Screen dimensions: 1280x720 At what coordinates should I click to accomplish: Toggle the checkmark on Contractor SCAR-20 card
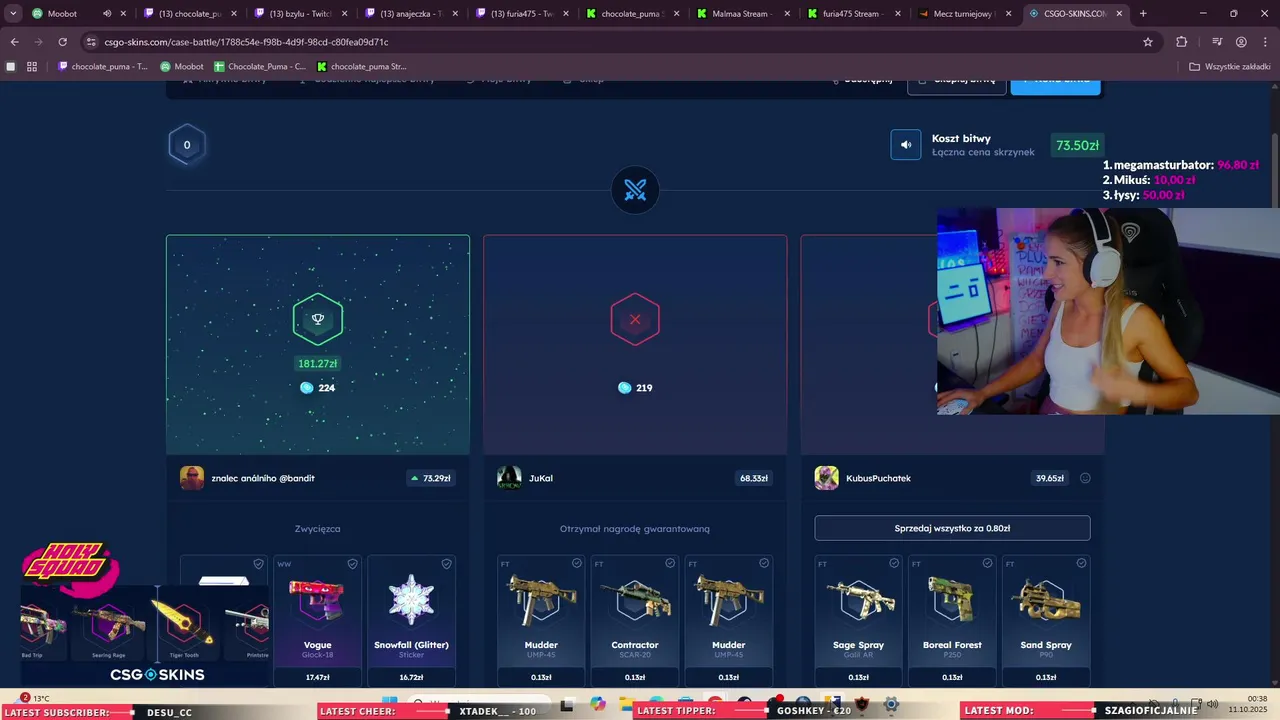click(x=670, y=564)
